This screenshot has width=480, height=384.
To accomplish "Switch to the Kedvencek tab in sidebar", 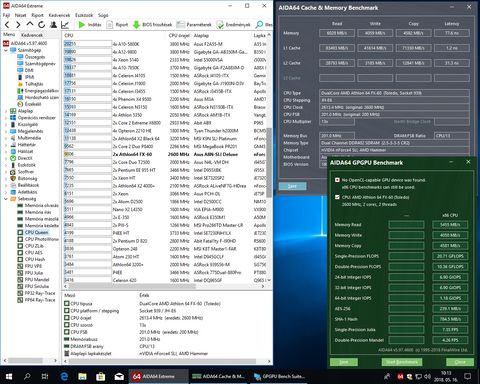I will coord(32,35).
